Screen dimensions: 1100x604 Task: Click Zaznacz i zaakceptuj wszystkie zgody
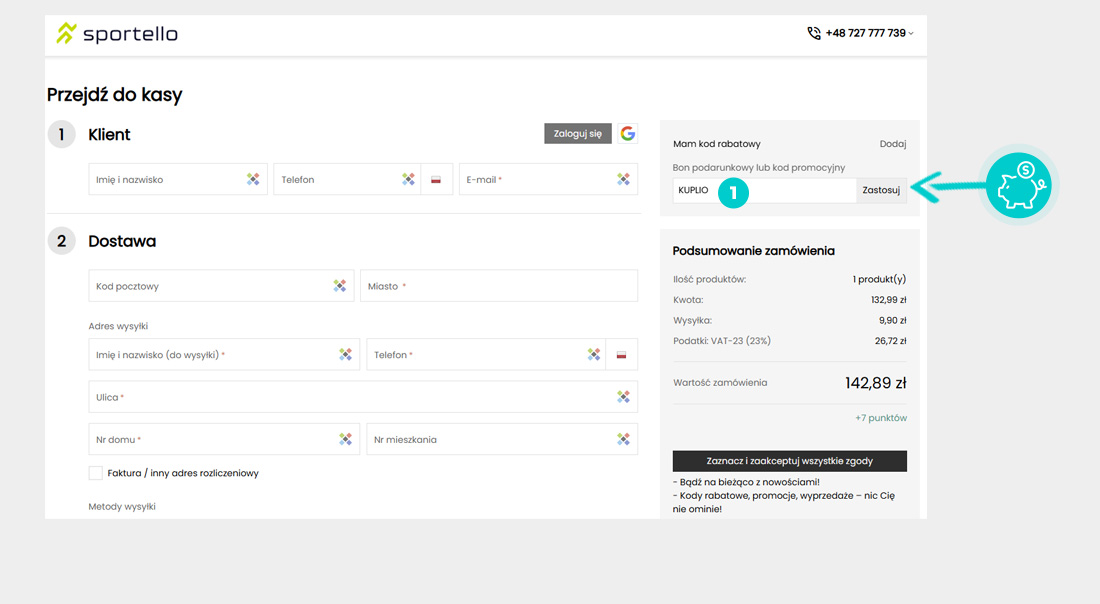pyautogui.click(x=789, y=461)
